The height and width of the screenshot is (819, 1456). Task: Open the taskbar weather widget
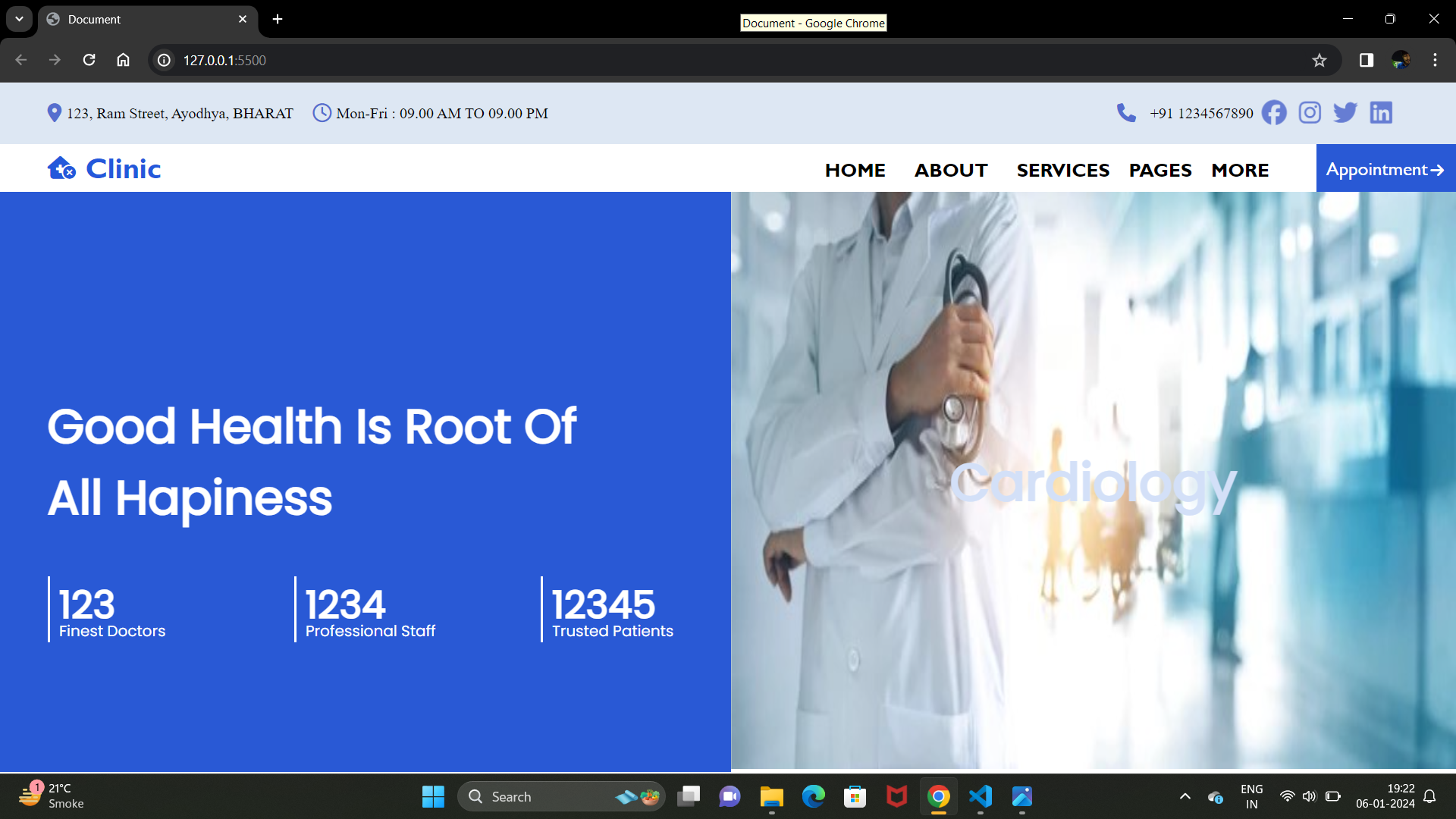(x=52, y=796)
